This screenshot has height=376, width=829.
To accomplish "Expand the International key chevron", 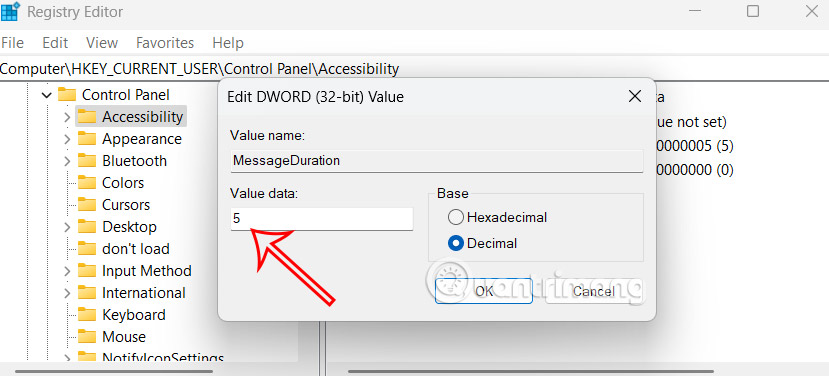I will pos(67,293).
